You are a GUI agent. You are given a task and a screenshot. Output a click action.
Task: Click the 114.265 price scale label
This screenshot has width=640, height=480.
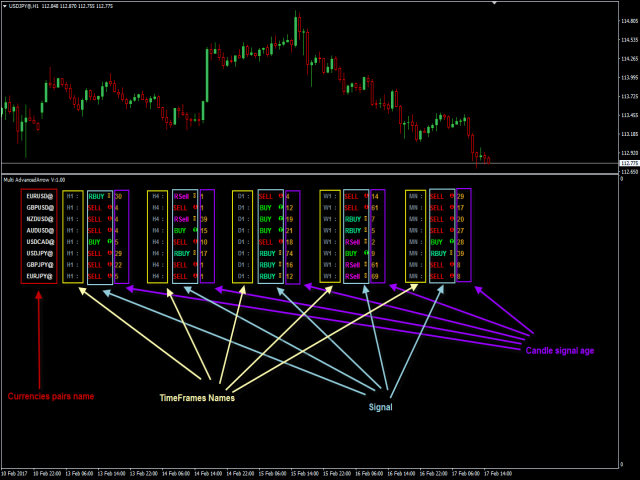(x=629, y=59)
